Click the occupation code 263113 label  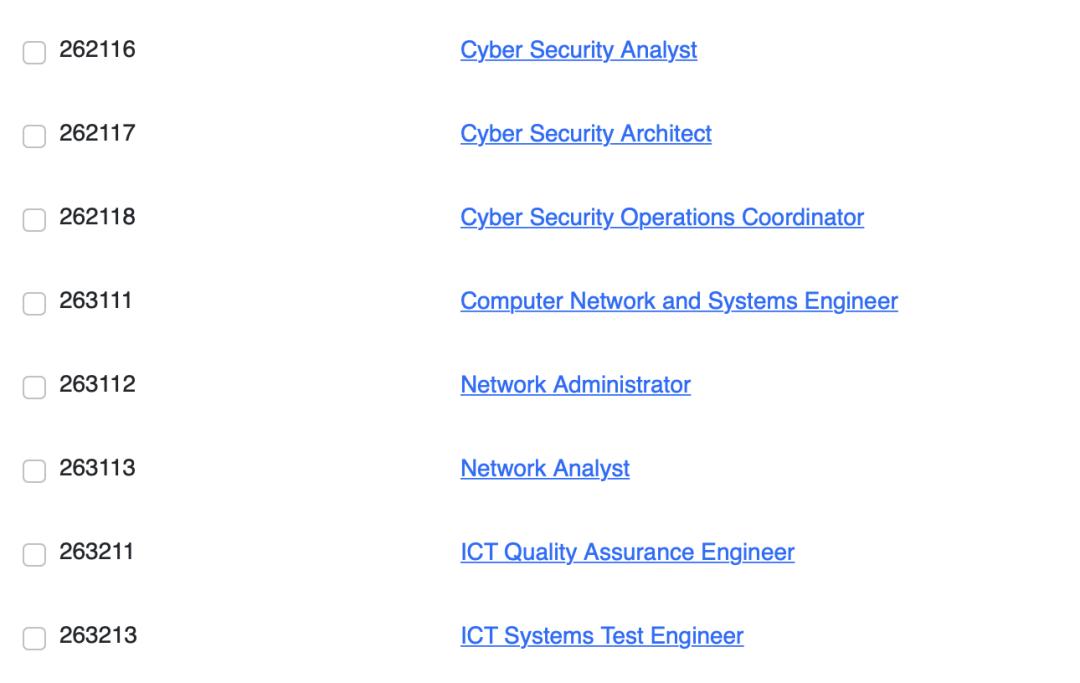click(x=98, y=468)
